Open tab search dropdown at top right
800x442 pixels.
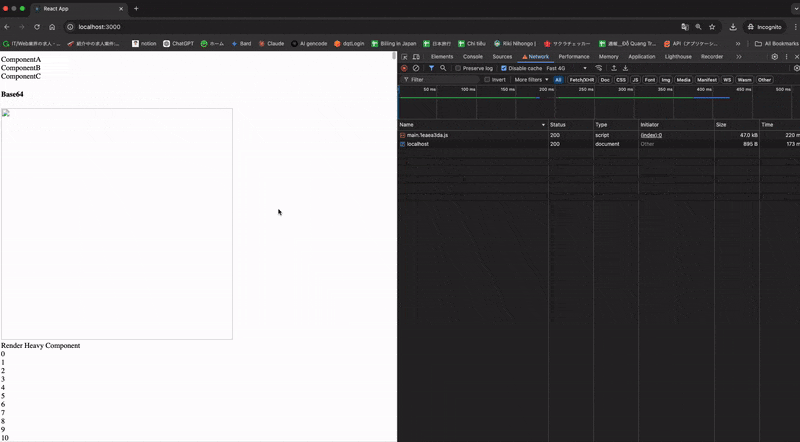tap(796, 9)
